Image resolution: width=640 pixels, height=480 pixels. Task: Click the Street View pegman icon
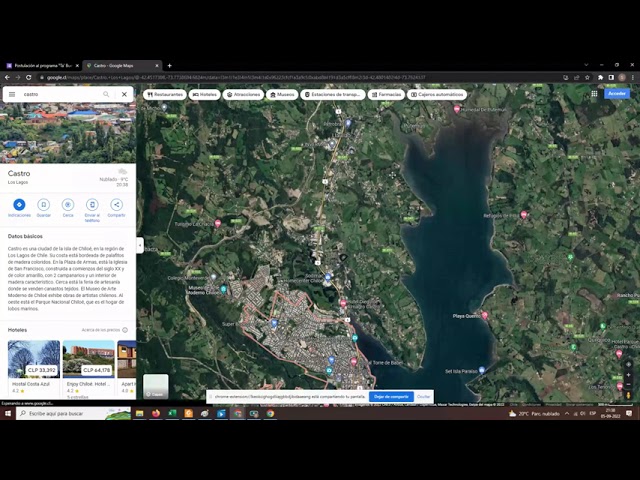pyautogui.click(x=629, y=395)
